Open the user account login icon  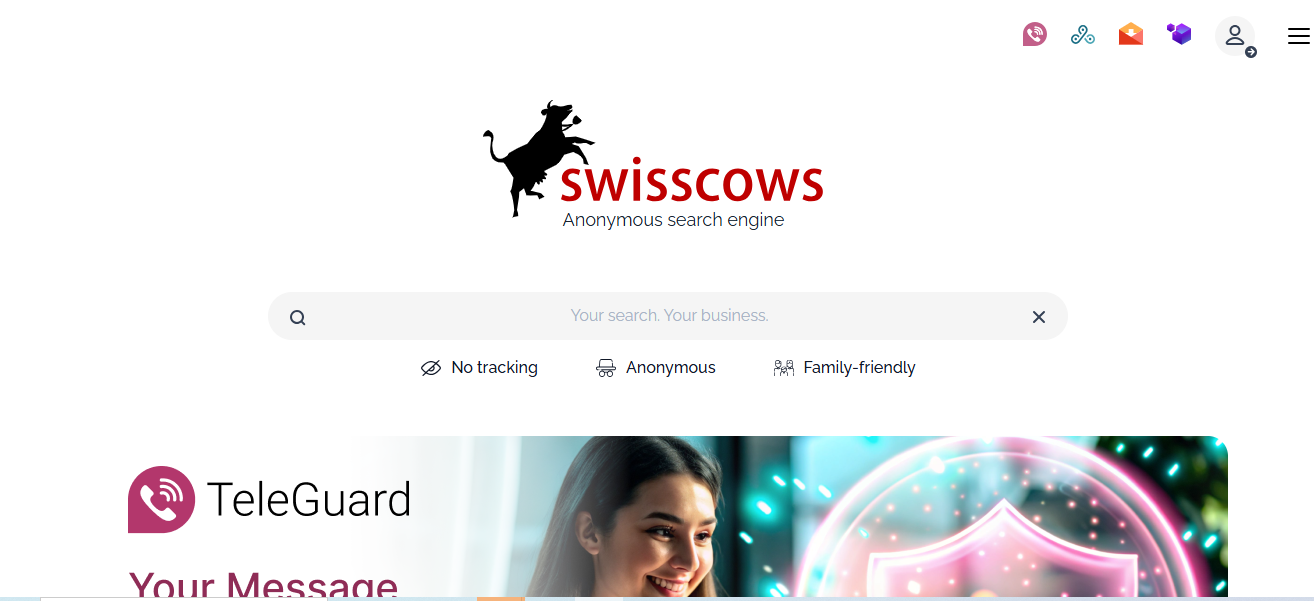tap(1236, 36)
